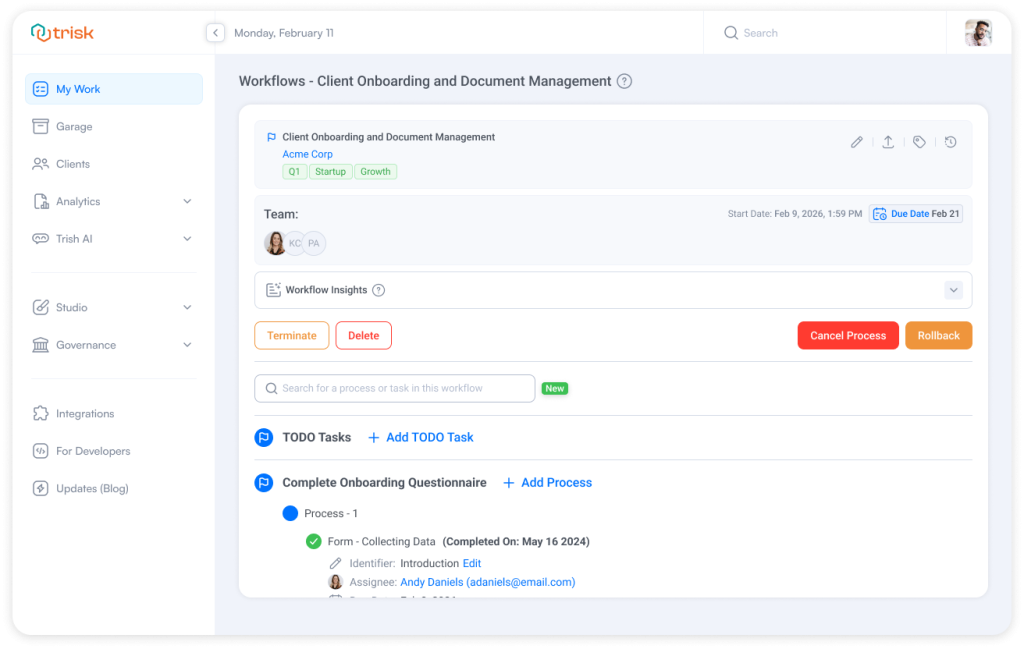Open the tag icon in the workflow header
Screen dimensions: 1024x649
click(x=919, y=142)
